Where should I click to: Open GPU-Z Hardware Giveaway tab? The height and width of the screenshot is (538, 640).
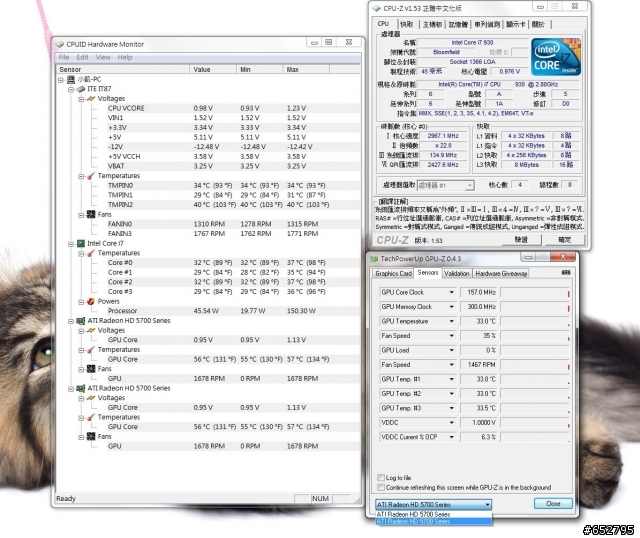click(501, 273)
